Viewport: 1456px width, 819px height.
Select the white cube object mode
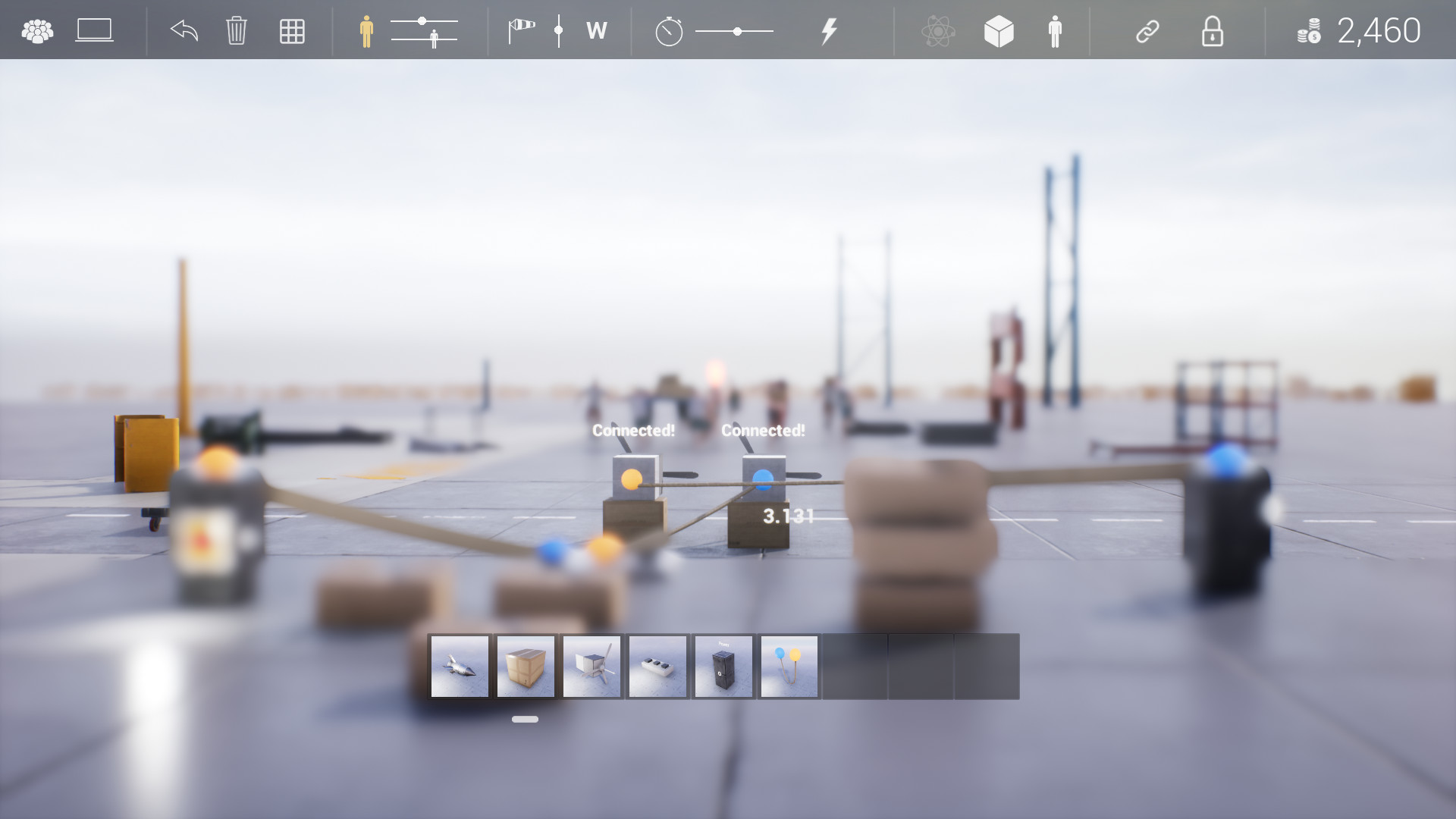click(999, 32)
